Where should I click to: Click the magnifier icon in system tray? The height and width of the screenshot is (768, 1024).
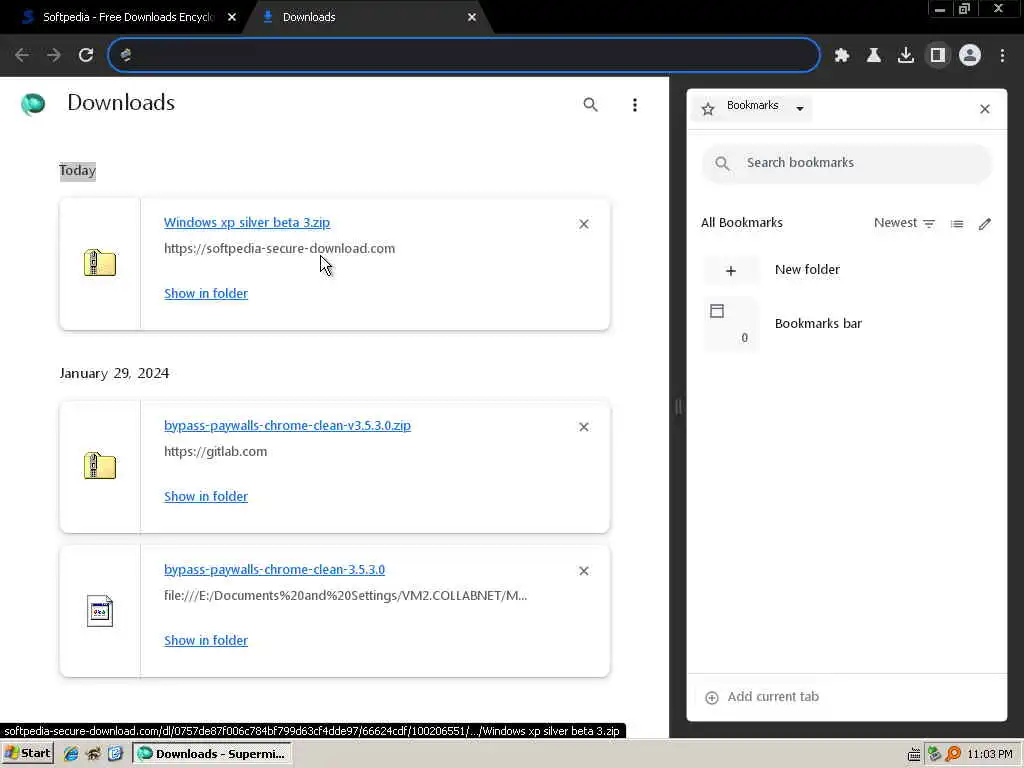pyautogui.click(x=953, y=754)
